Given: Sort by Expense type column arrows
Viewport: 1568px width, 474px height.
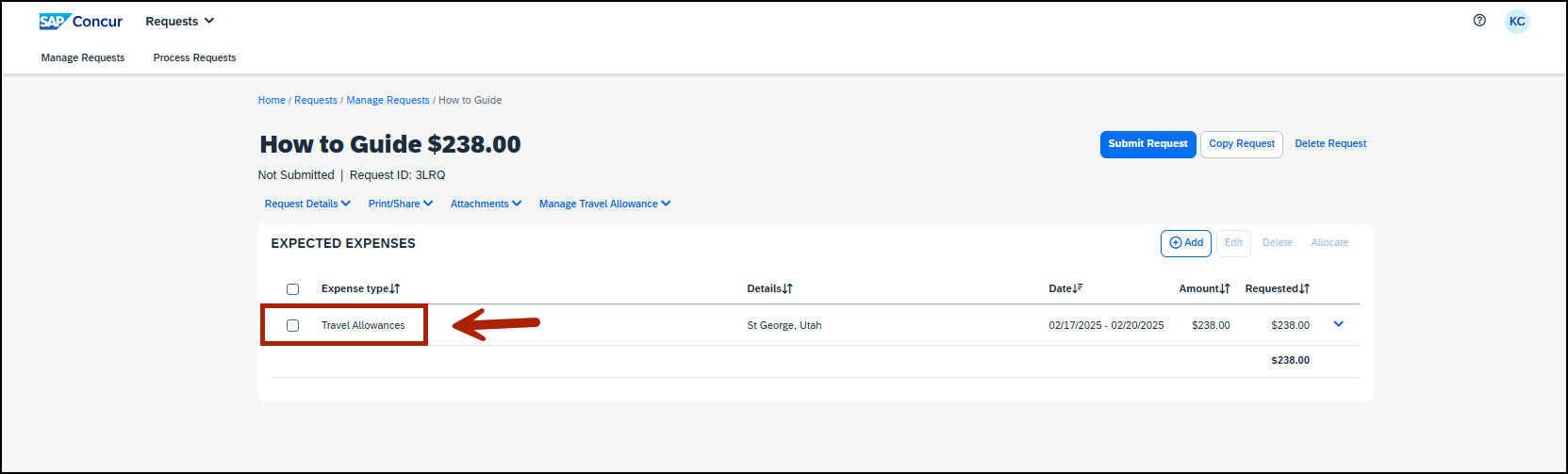Looking at the screenshot, I should click(395, 288).
